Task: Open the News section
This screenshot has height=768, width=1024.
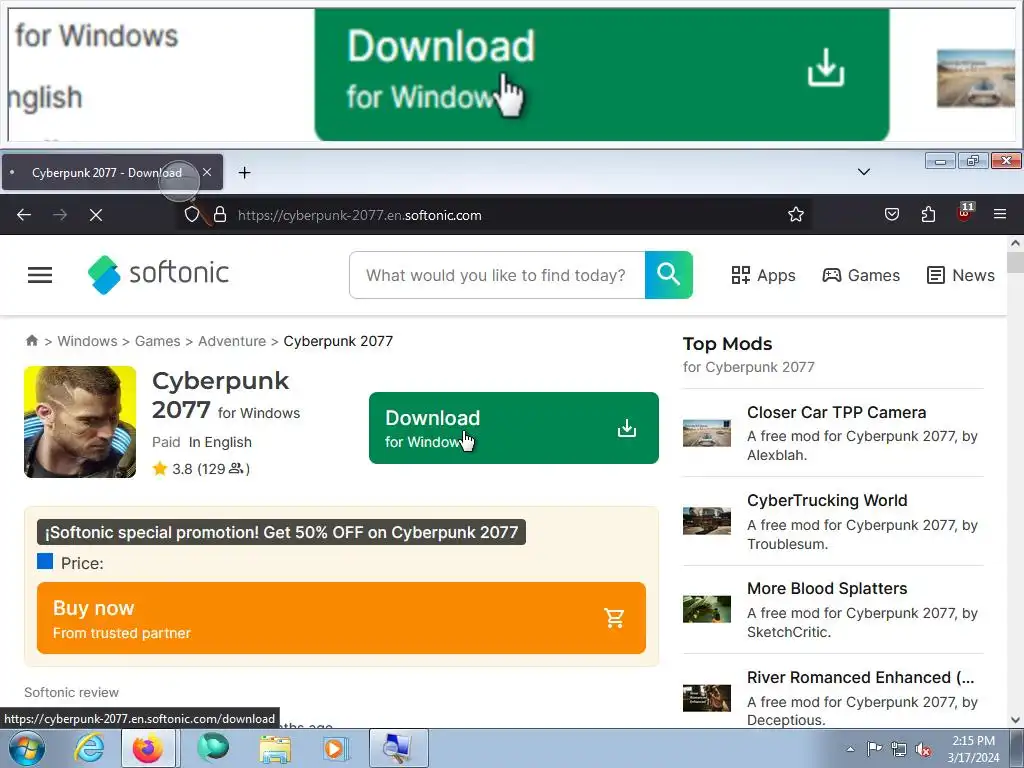Action: tap(961, 275)
